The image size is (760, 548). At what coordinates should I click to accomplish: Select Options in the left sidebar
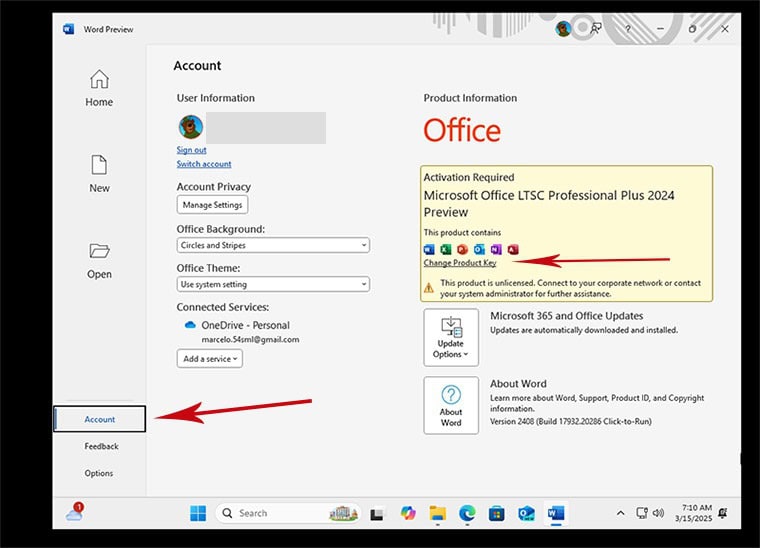tap(99, 473)
